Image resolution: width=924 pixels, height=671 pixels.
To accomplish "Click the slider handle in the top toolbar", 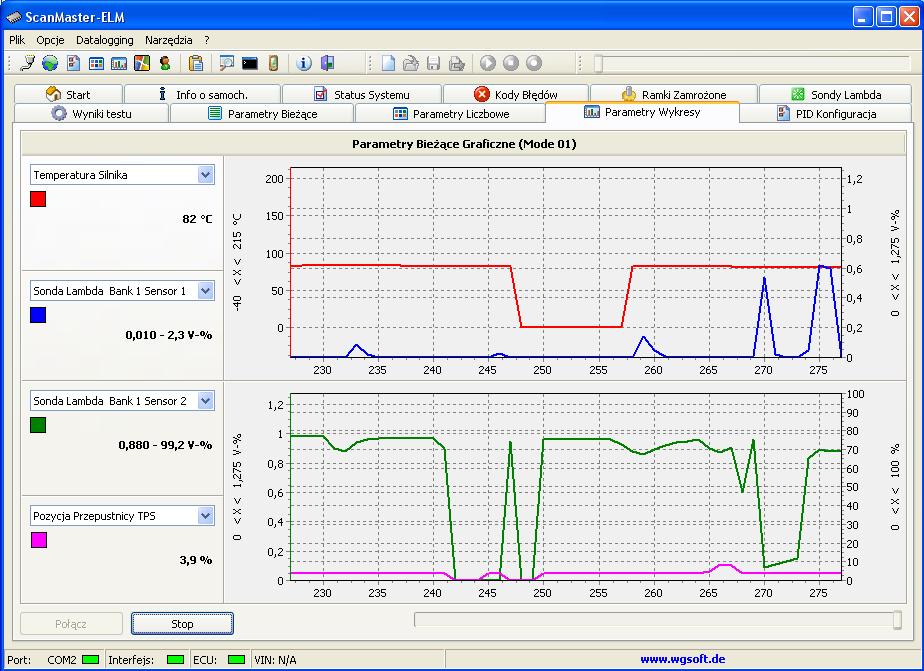I will click(x=598, y=63).
